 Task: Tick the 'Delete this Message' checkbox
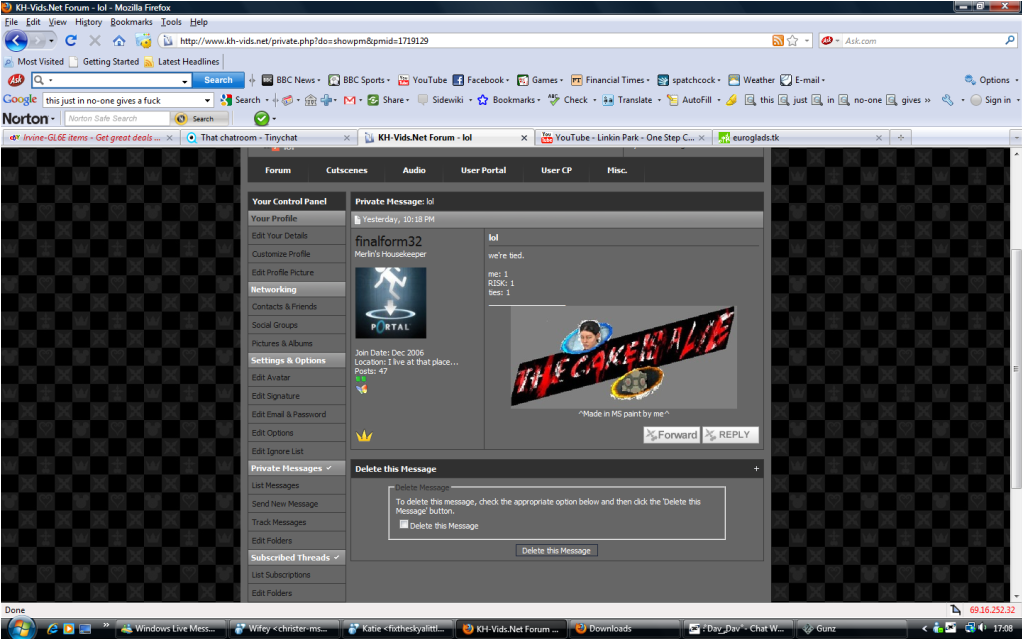404,525
